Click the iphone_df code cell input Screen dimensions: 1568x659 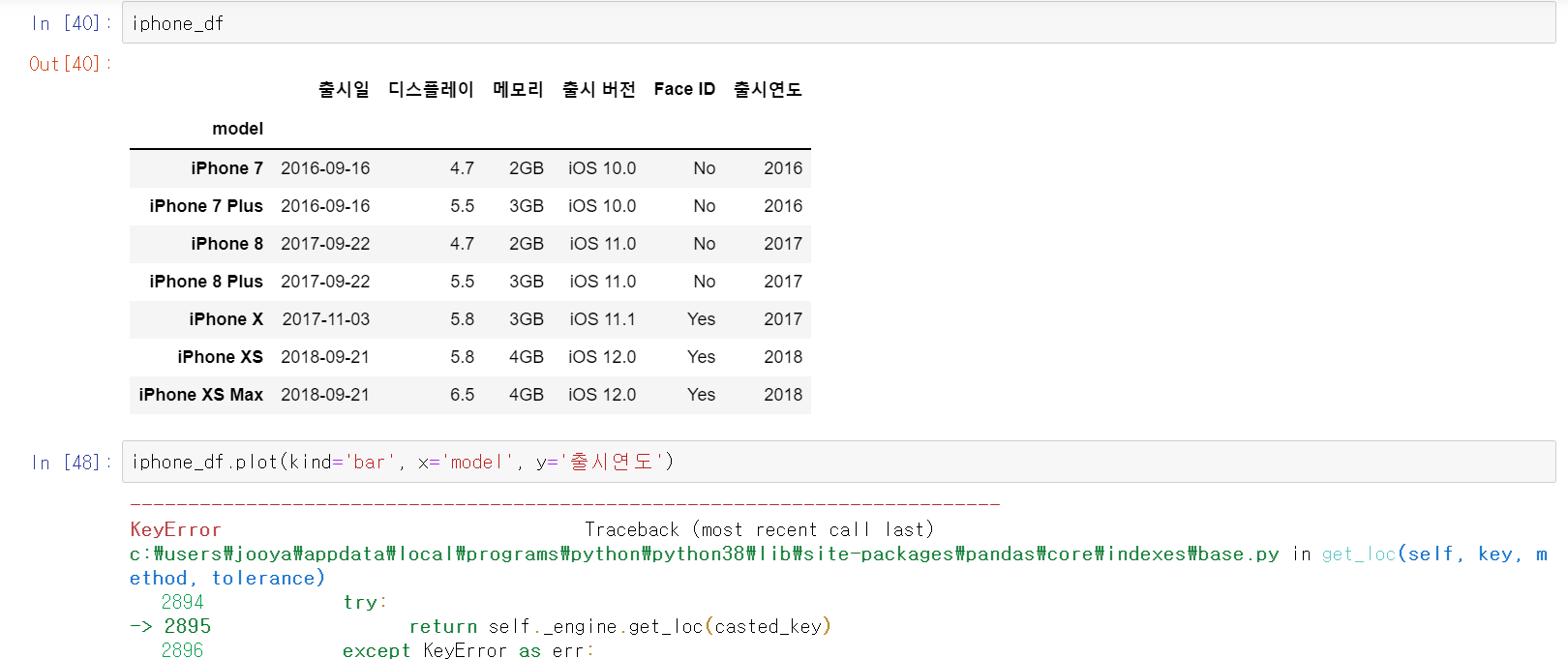pyautogui.click(x=838, y=23)
